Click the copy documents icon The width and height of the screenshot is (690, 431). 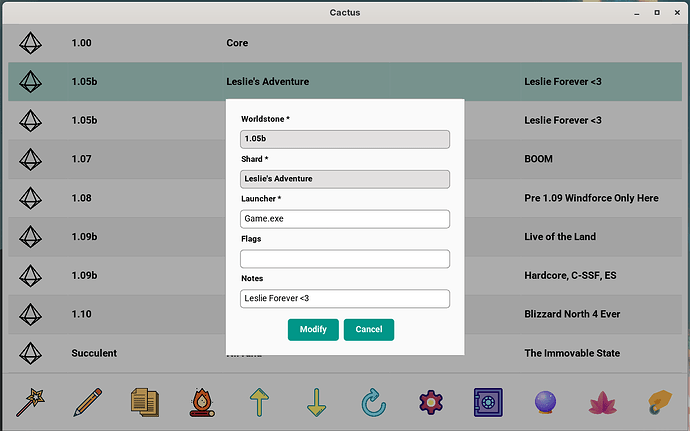(145, 402)
